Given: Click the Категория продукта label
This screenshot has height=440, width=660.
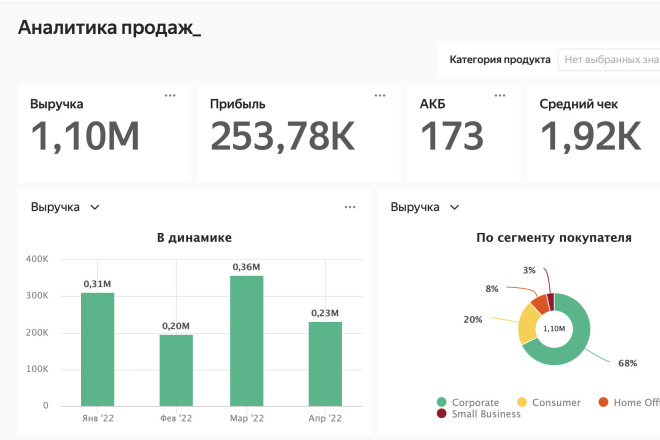Looking at the screenshot, I should (x=500, y=60).
